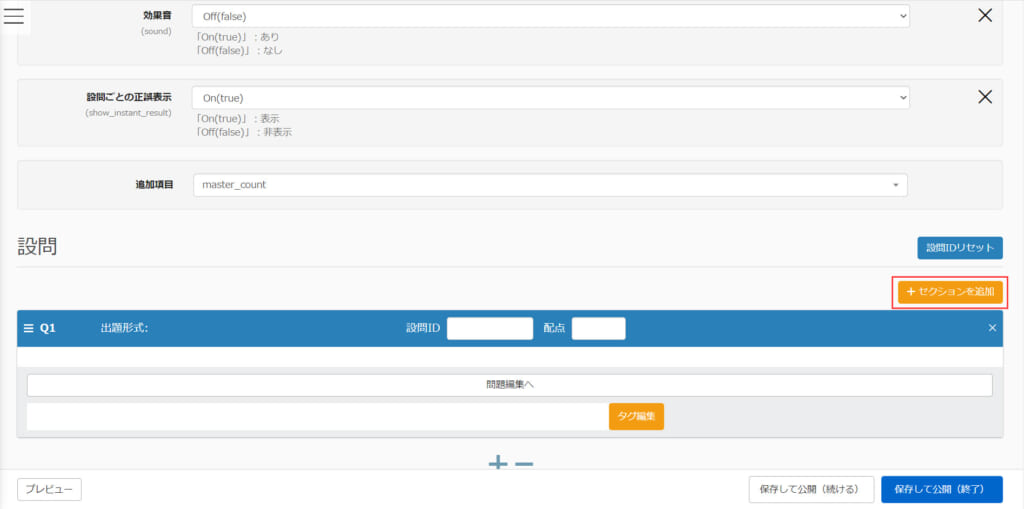Remove the 設問ごとの正誤表示 setting row

984,97
